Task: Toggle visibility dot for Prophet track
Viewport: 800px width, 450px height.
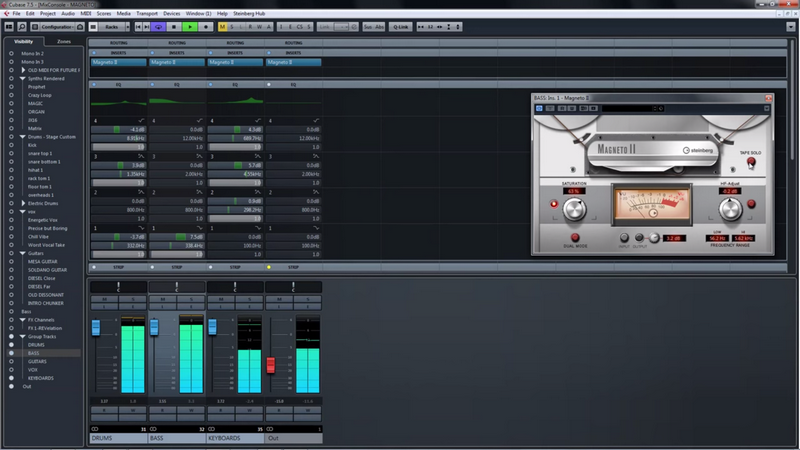Action: click(x=11, y=87)
